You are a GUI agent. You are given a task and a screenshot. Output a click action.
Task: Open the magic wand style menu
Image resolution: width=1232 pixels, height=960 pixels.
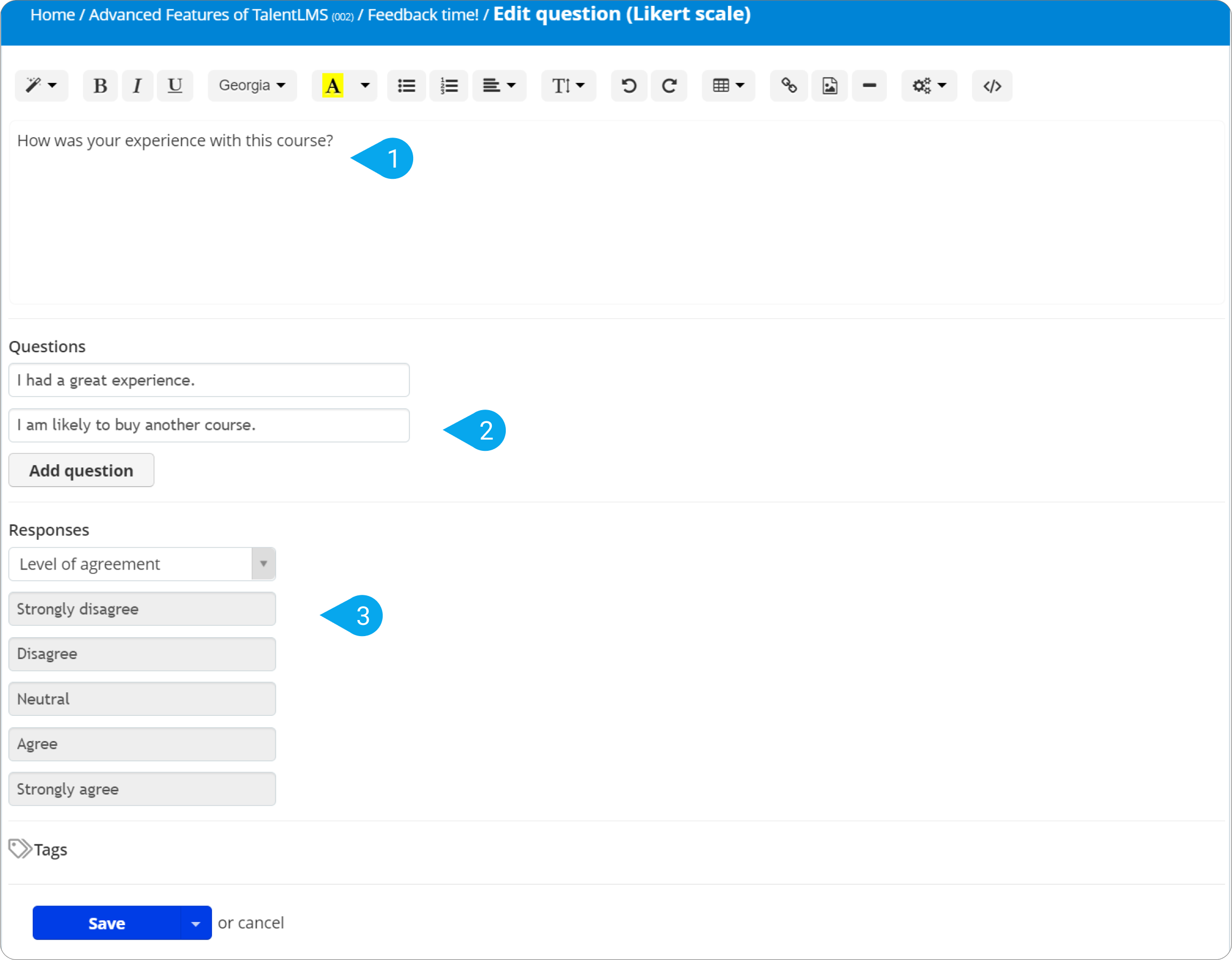tap(41, 86)
